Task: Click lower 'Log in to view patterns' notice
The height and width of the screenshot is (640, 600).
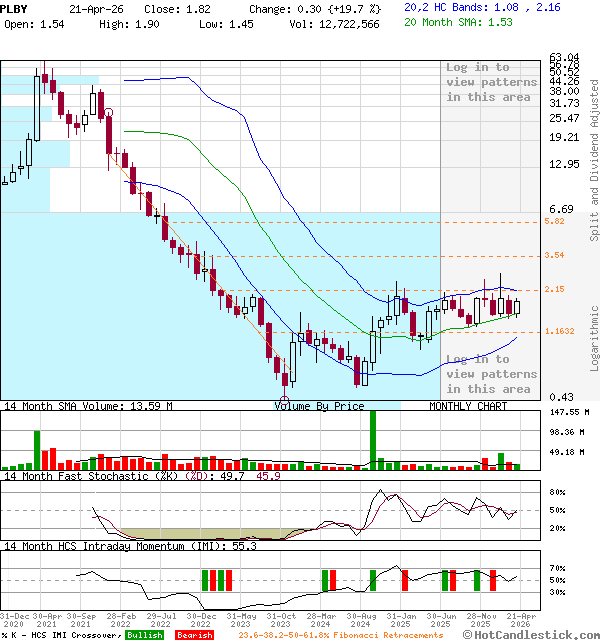Action: pyautogui.click(x=491, y=374)
